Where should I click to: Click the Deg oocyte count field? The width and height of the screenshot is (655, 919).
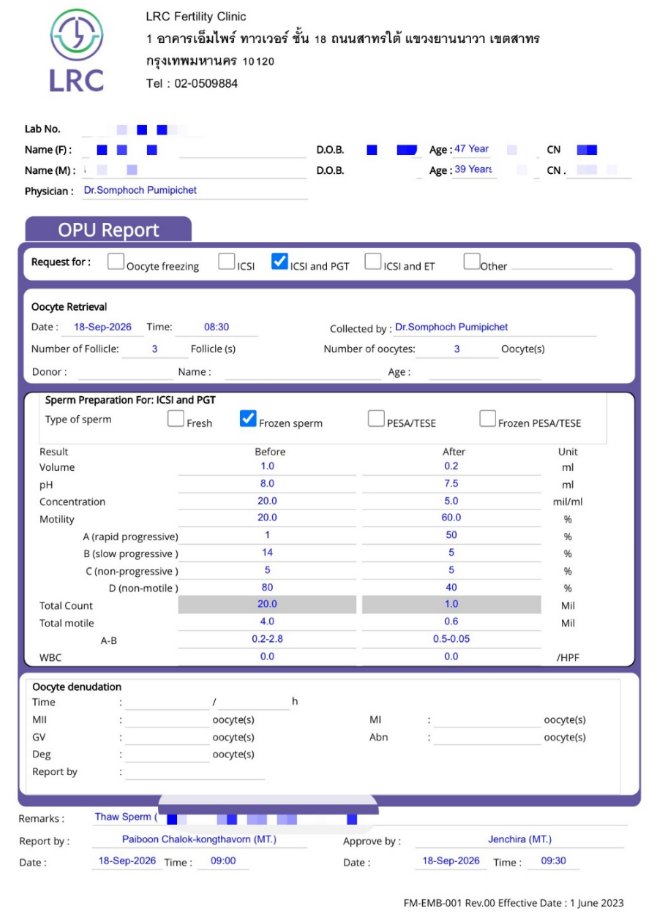167,755
